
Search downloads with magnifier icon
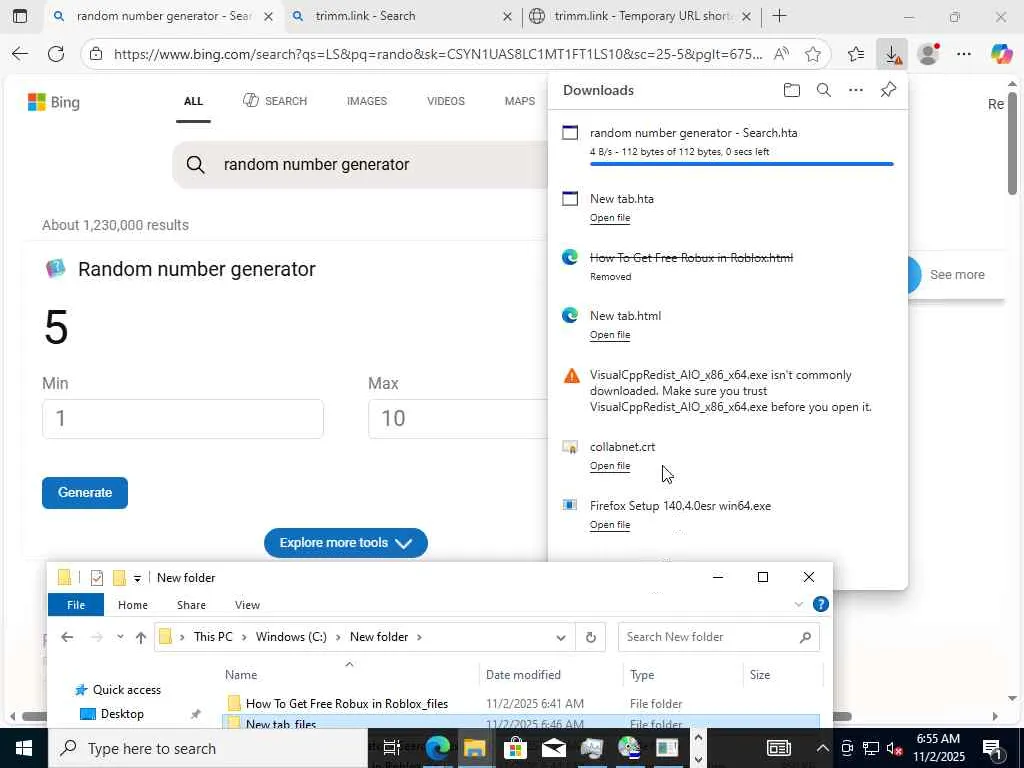coord(824,90)
